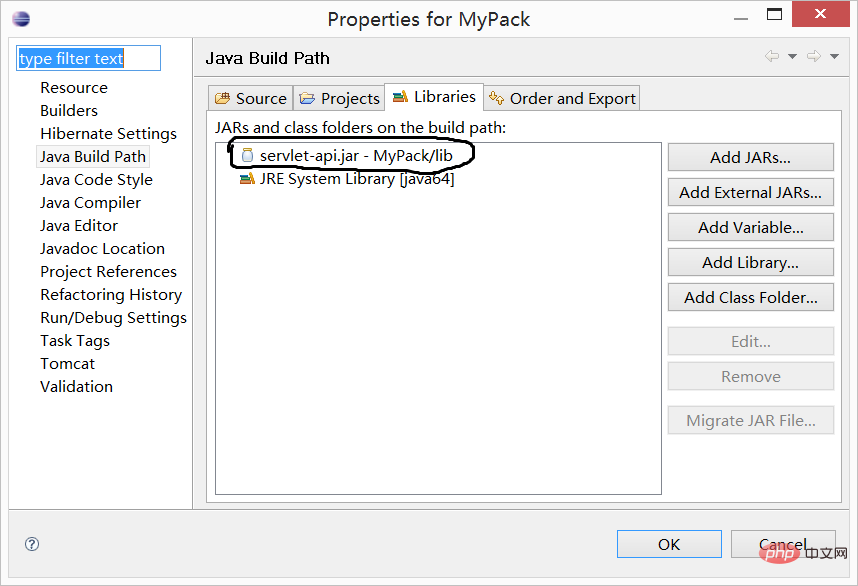Confirm with the OK button
This screenshot has height=586, width=858.
pyautogui.click(x=669, y=544)
